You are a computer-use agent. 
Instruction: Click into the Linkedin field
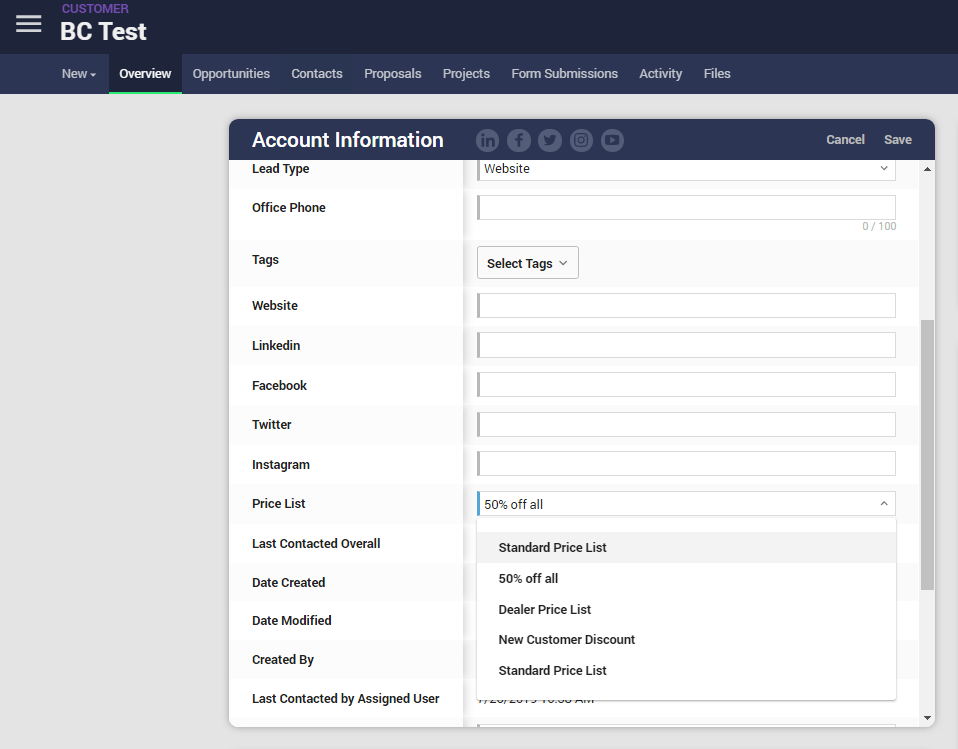coord(686,345)
